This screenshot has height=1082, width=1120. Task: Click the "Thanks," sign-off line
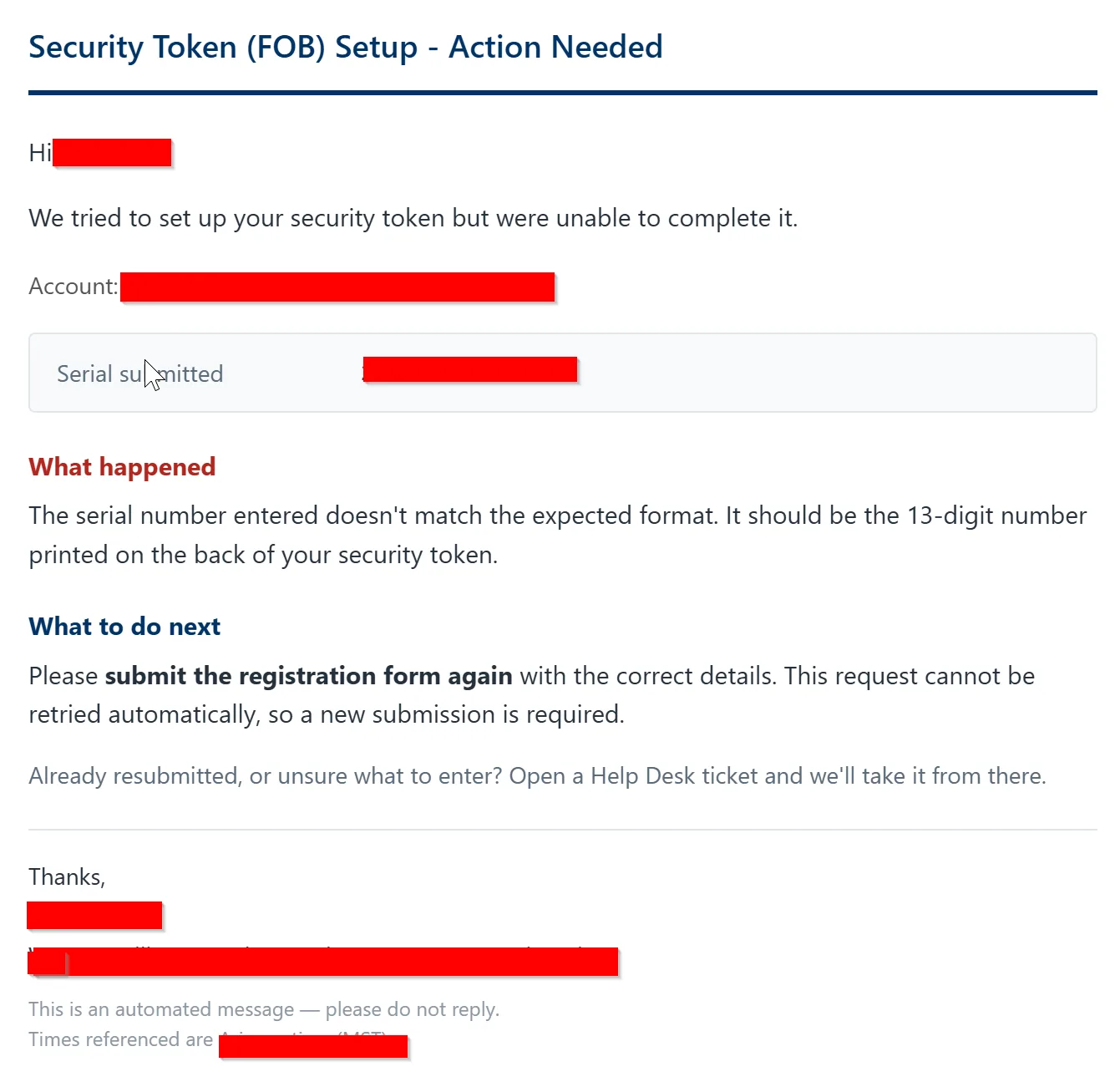(x=67, y=876)
